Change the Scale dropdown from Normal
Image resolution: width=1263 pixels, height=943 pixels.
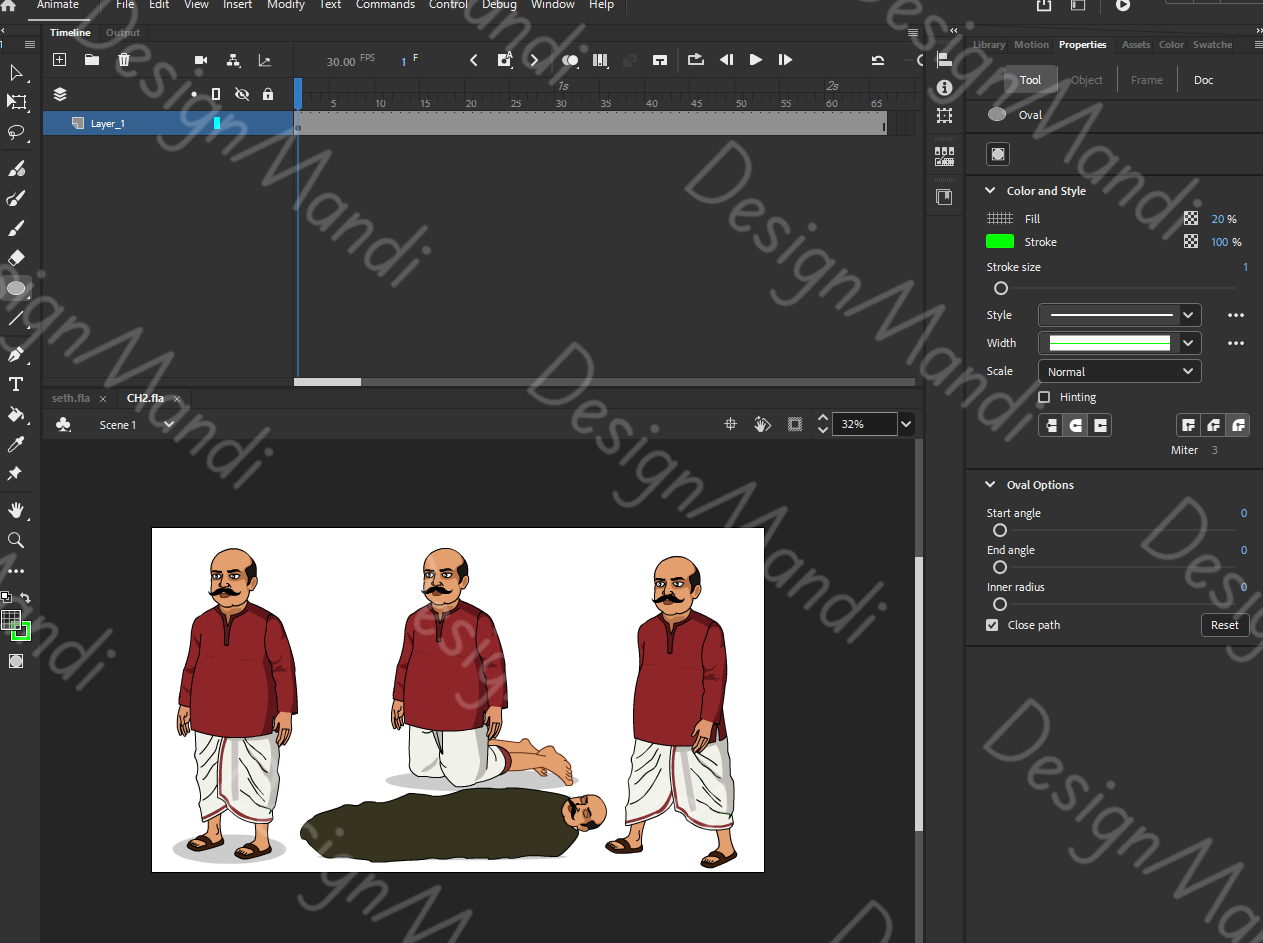[1119, 371]
